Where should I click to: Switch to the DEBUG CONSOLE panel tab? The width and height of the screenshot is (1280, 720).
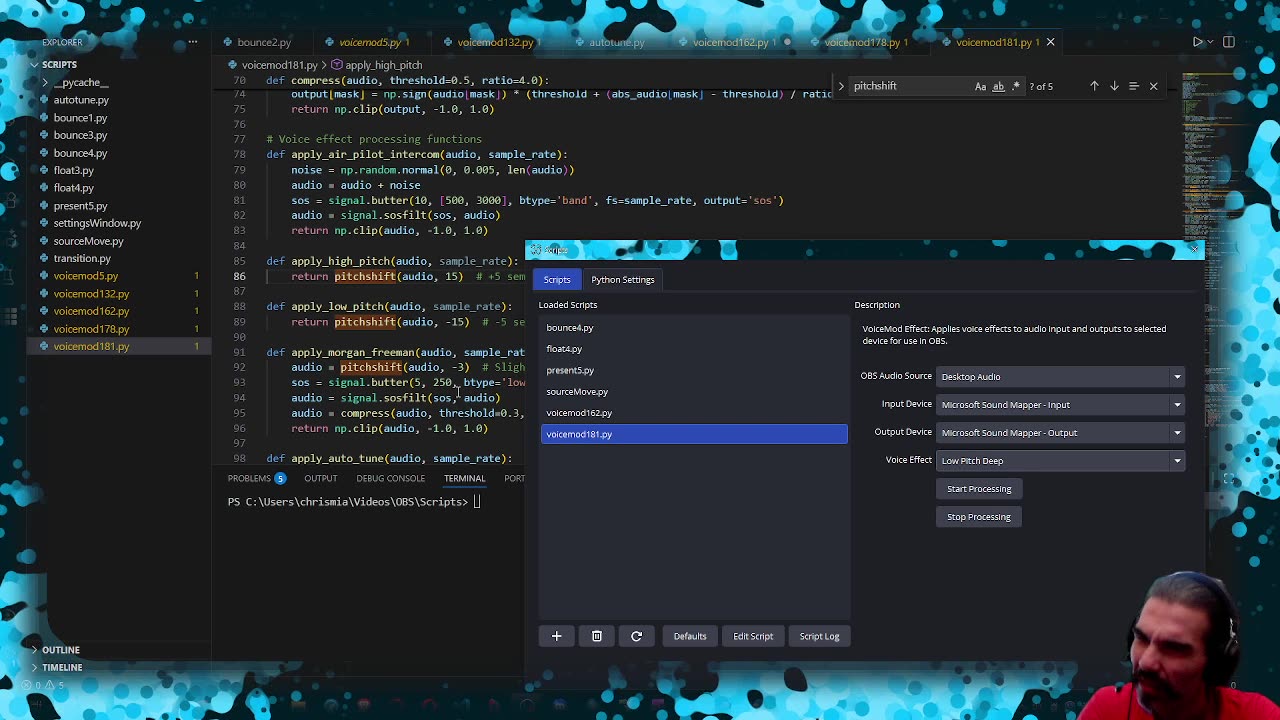tap(390, 478)
